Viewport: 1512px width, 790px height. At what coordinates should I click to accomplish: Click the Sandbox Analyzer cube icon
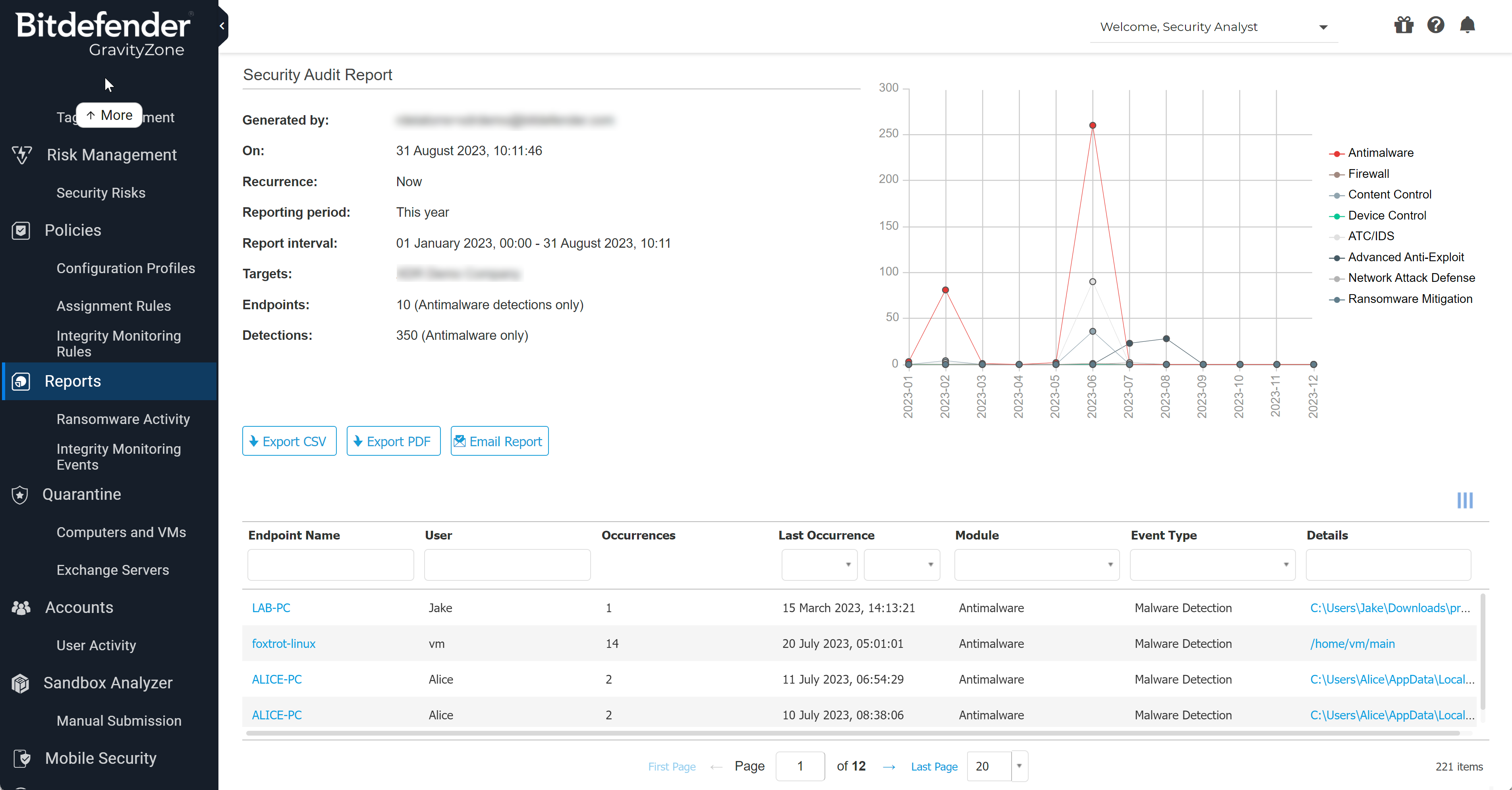click(21, 683)
